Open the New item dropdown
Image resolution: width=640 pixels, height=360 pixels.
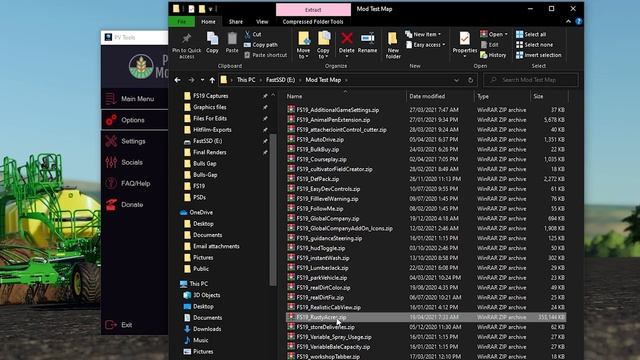(x=423, y=34)
